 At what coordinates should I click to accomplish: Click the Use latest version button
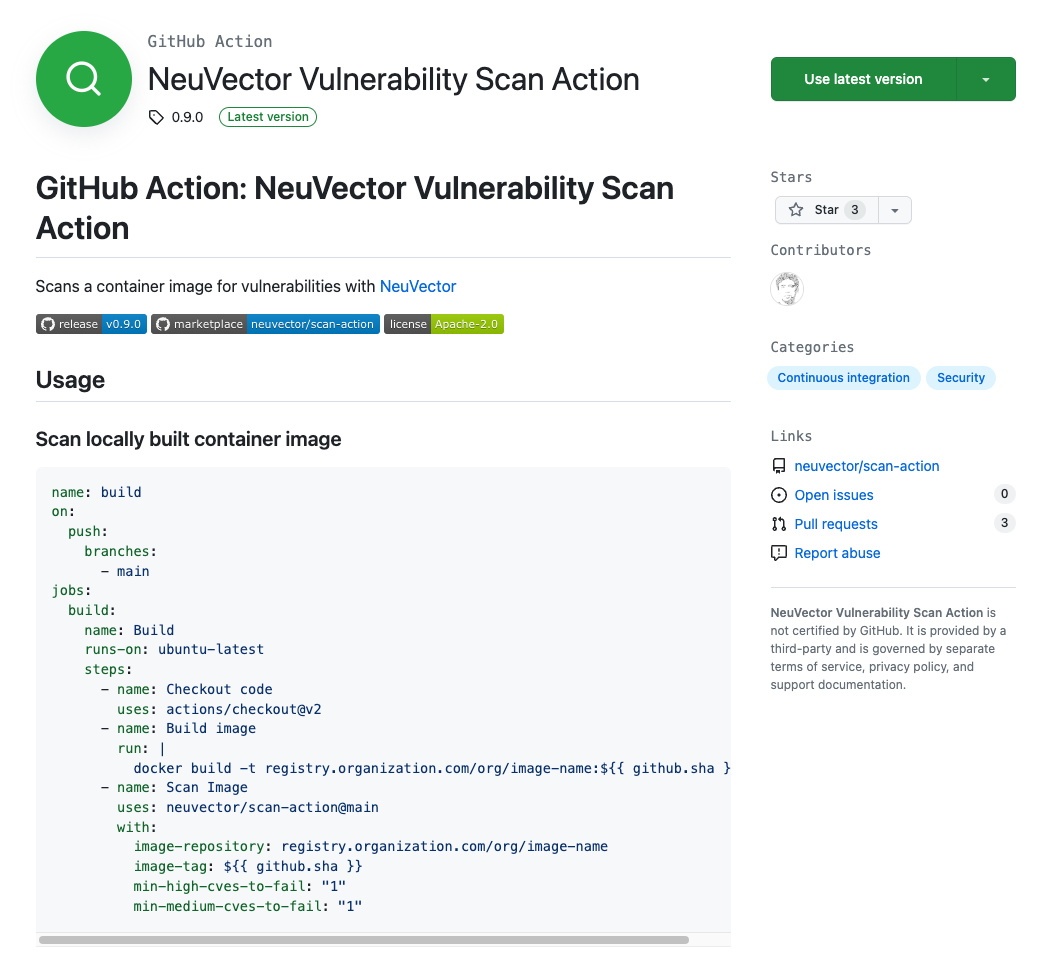tap(863, 79)
